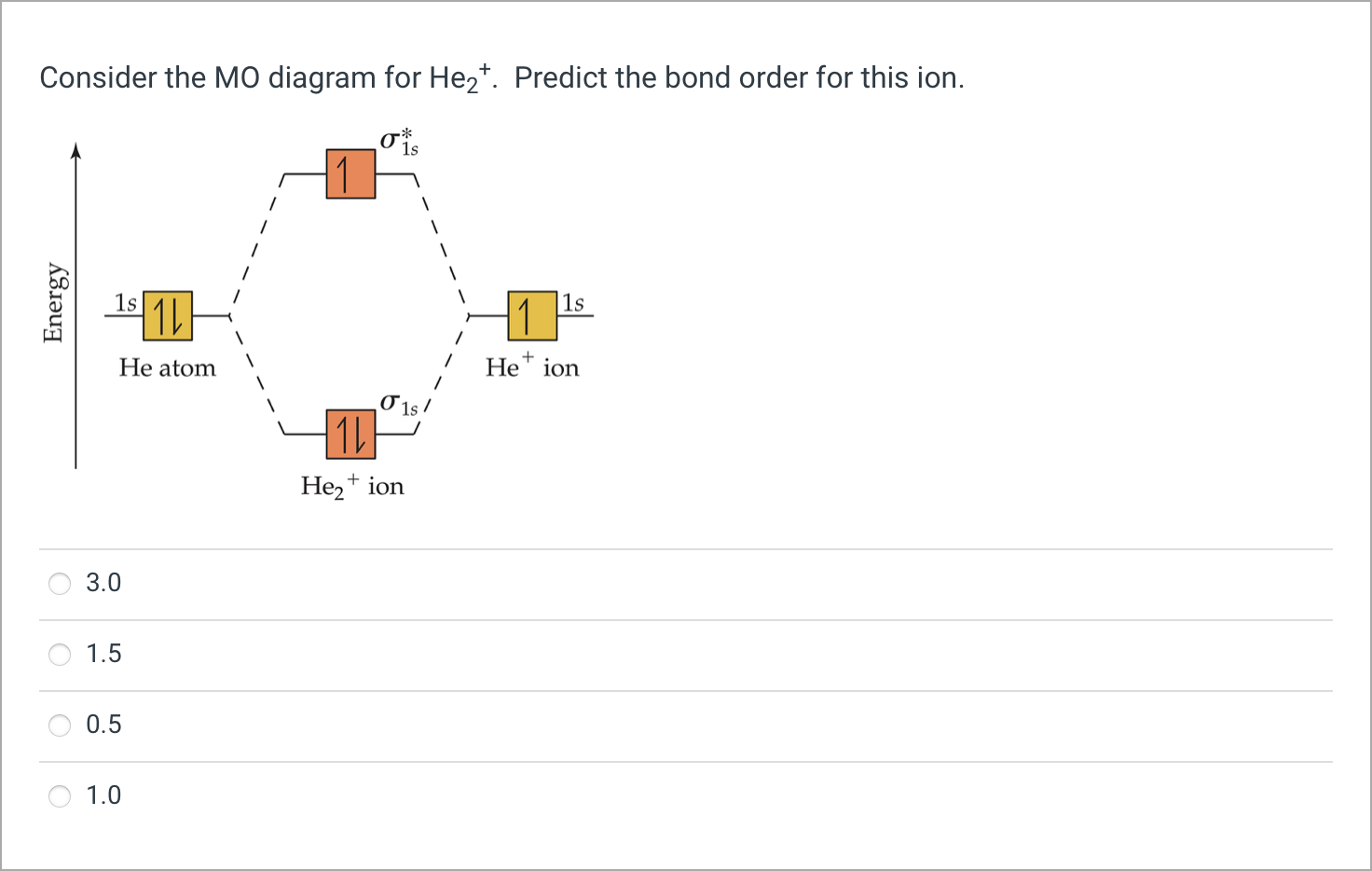The height and width of the screenshot is (871, 1372).
Task: Click the orange σ1s bonding orbital box
Action: click(350, 433)
